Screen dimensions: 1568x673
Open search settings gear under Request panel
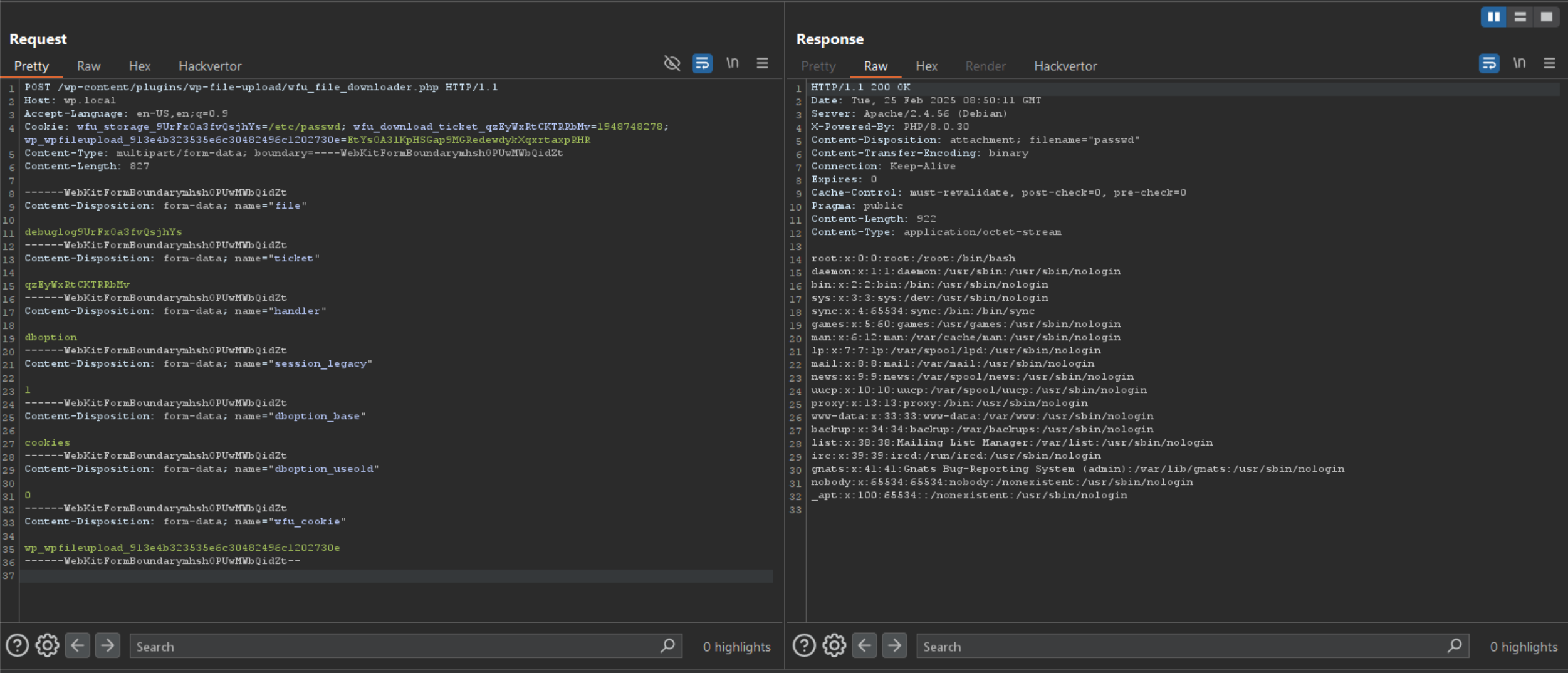pyautogui.click(x=47, y=645)
